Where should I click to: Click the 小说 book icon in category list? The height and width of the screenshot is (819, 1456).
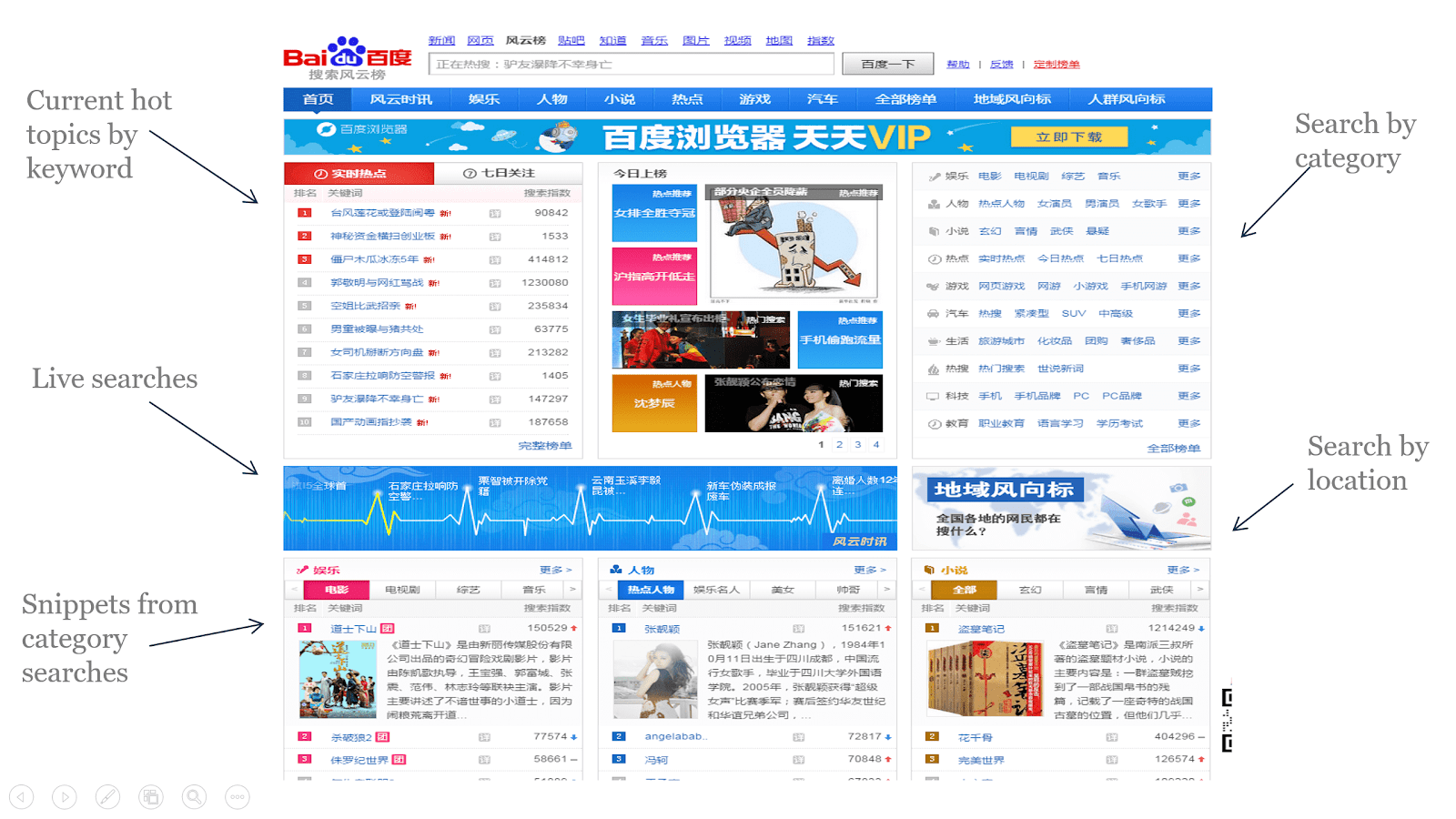tap(934, 231)
